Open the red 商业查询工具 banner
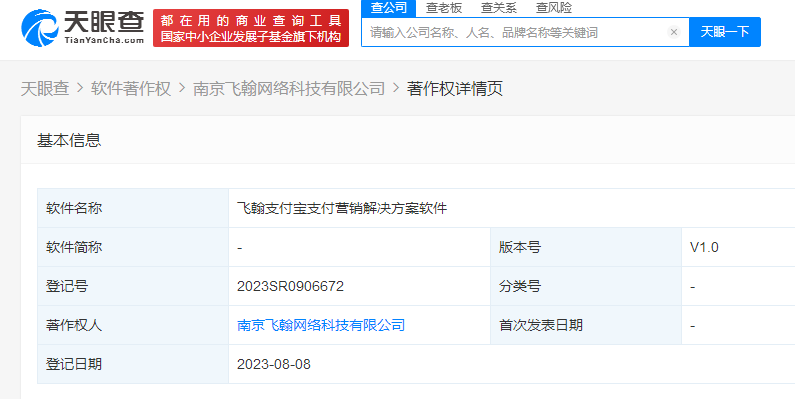 click(x=251, y=28)
